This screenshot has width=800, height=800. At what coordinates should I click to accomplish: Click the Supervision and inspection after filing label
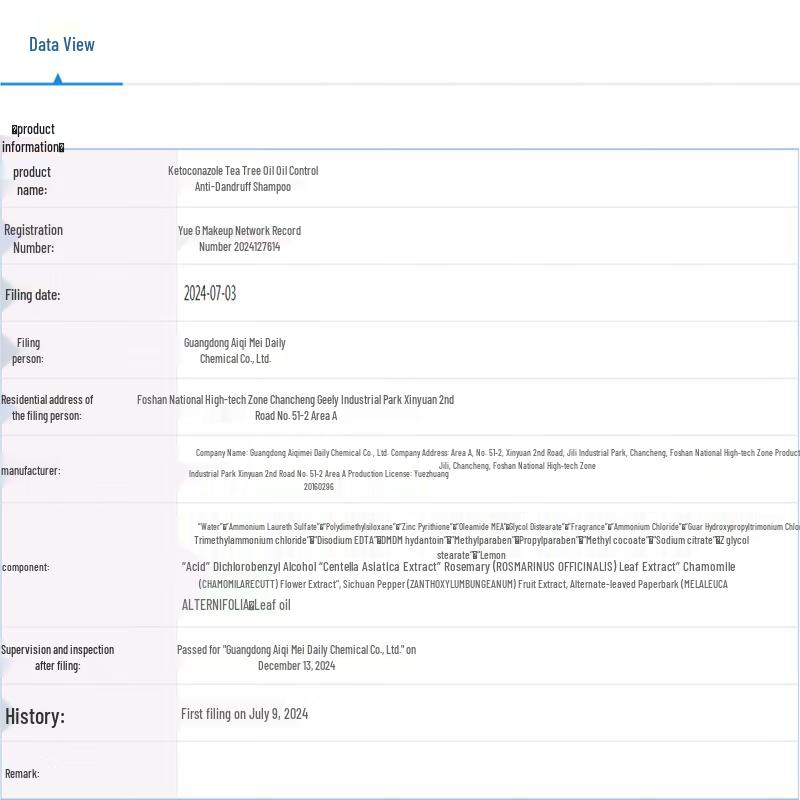coord(57,658)
